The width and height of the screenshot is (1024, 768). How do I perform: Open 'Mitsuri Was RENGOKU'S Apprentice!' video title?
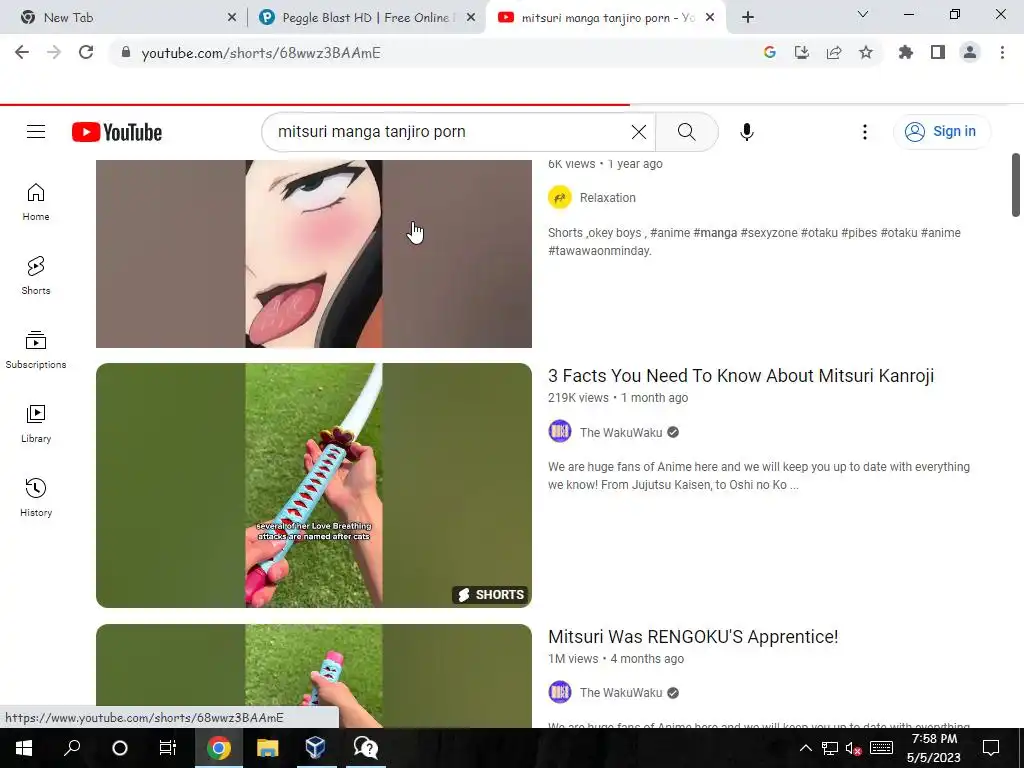(x=693, y=637)
